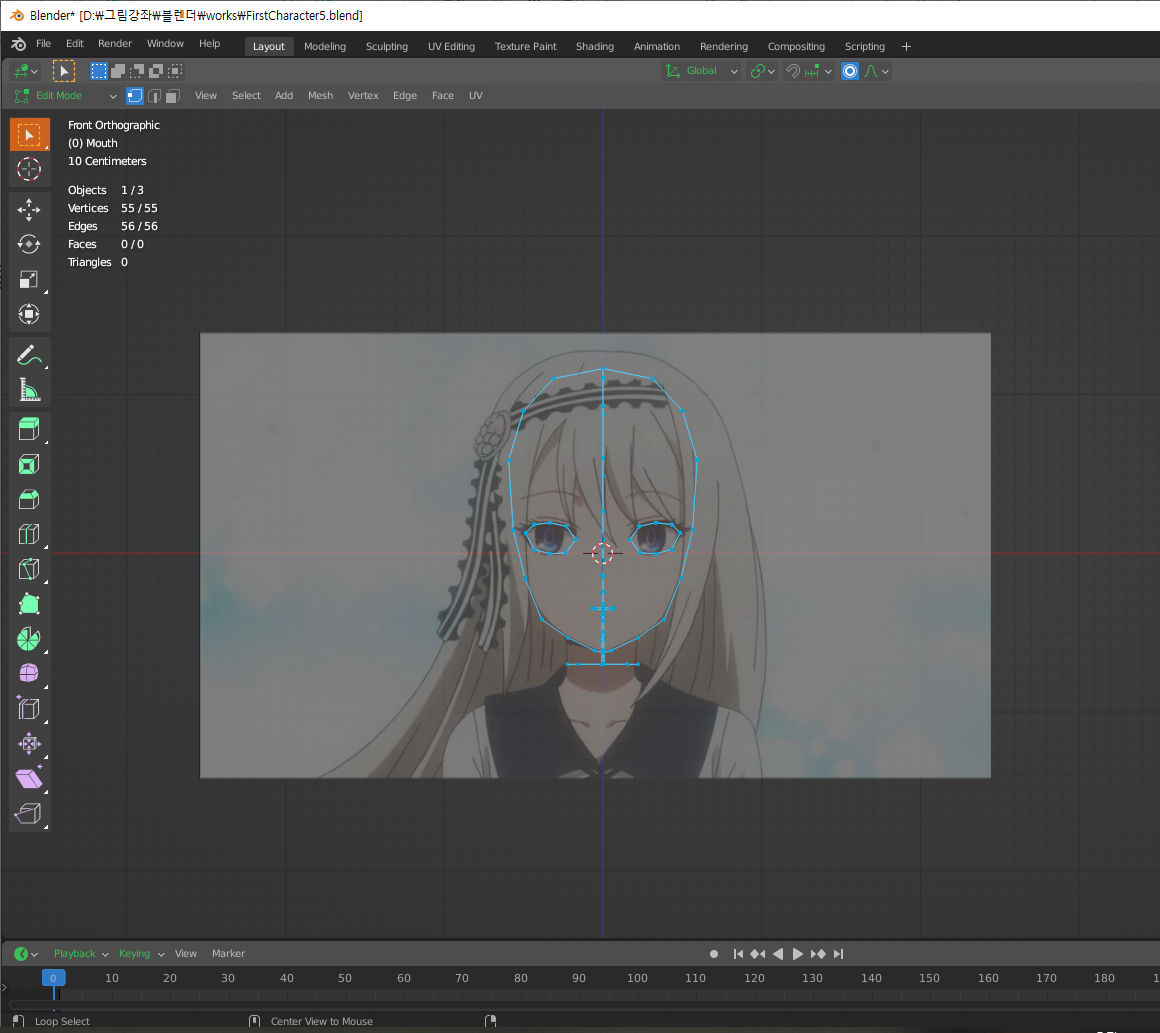
Task: Switch to the UV Editing workspace tab
Action: (x=451, y=46)
